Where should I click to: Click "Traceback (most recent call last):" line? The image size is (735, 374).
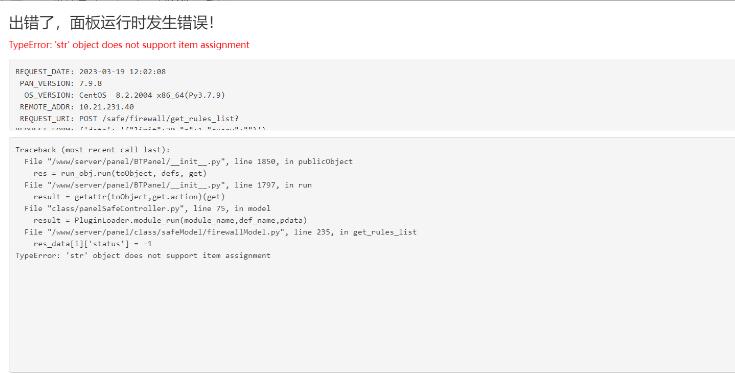(x=93, y=150)
